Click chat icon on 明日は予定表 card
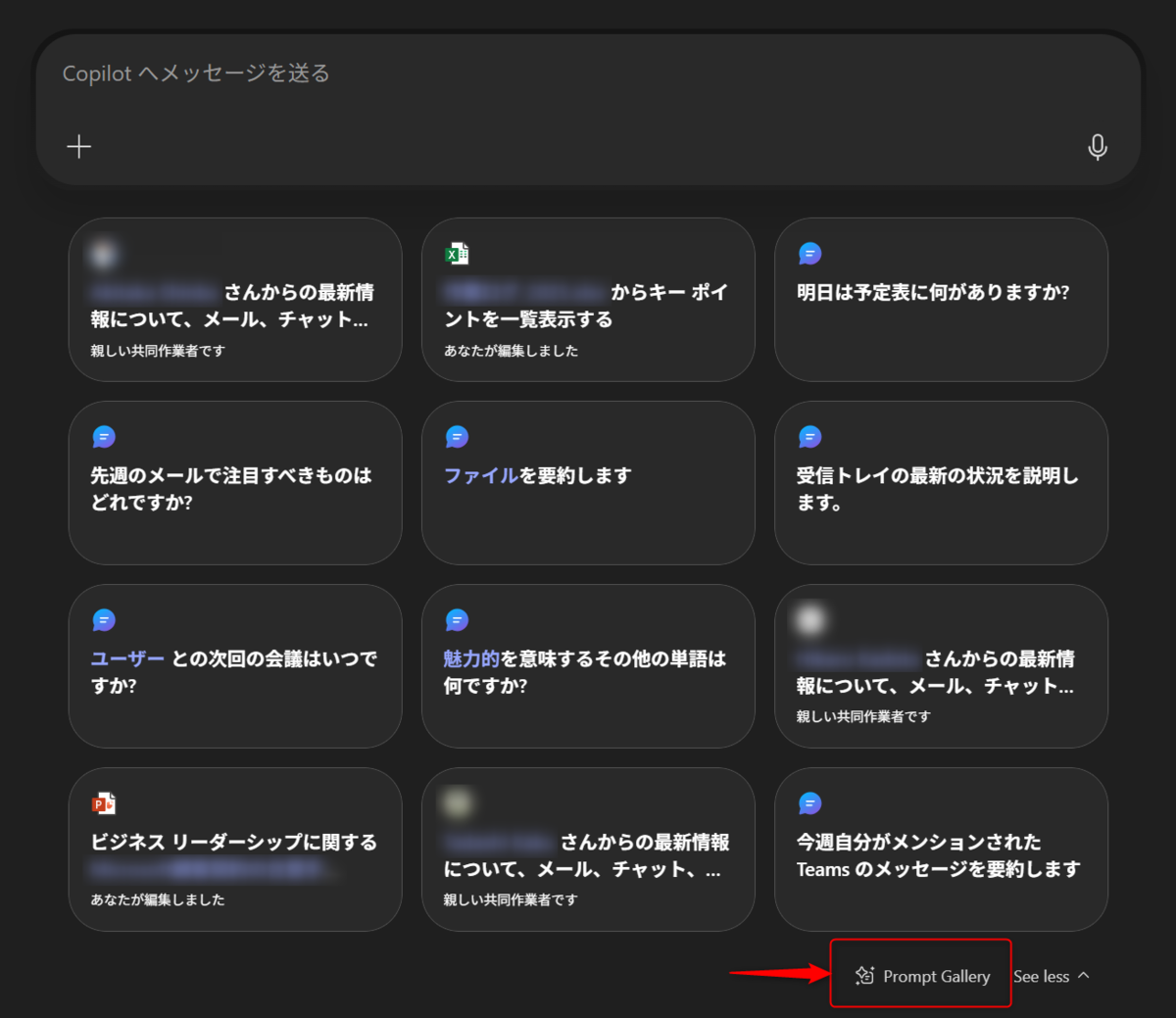This screenshot has width=1176, height=1018. click(809, 254)
